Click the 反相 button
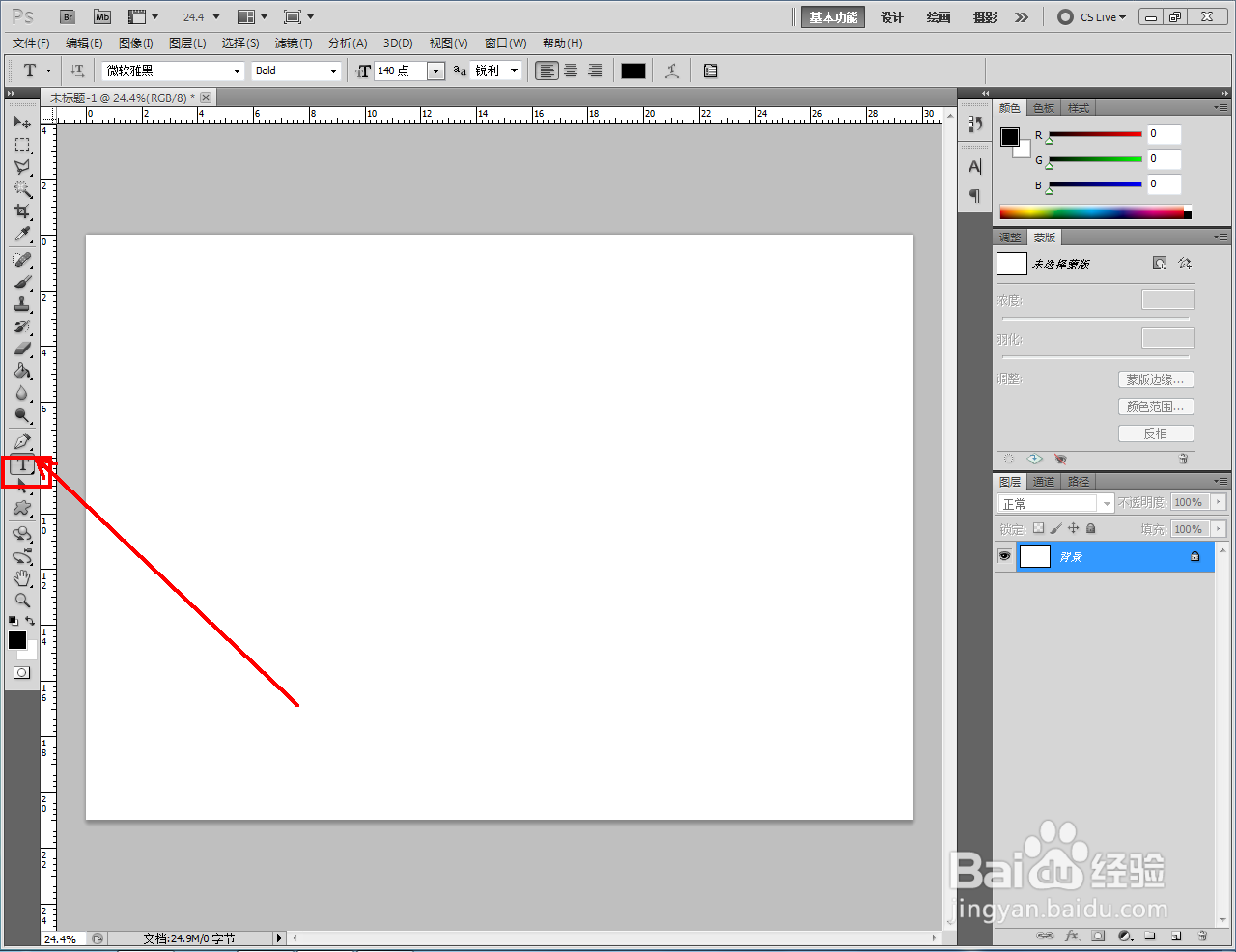The height and width of the screenshot is (952, 1236). (1156, 434)
